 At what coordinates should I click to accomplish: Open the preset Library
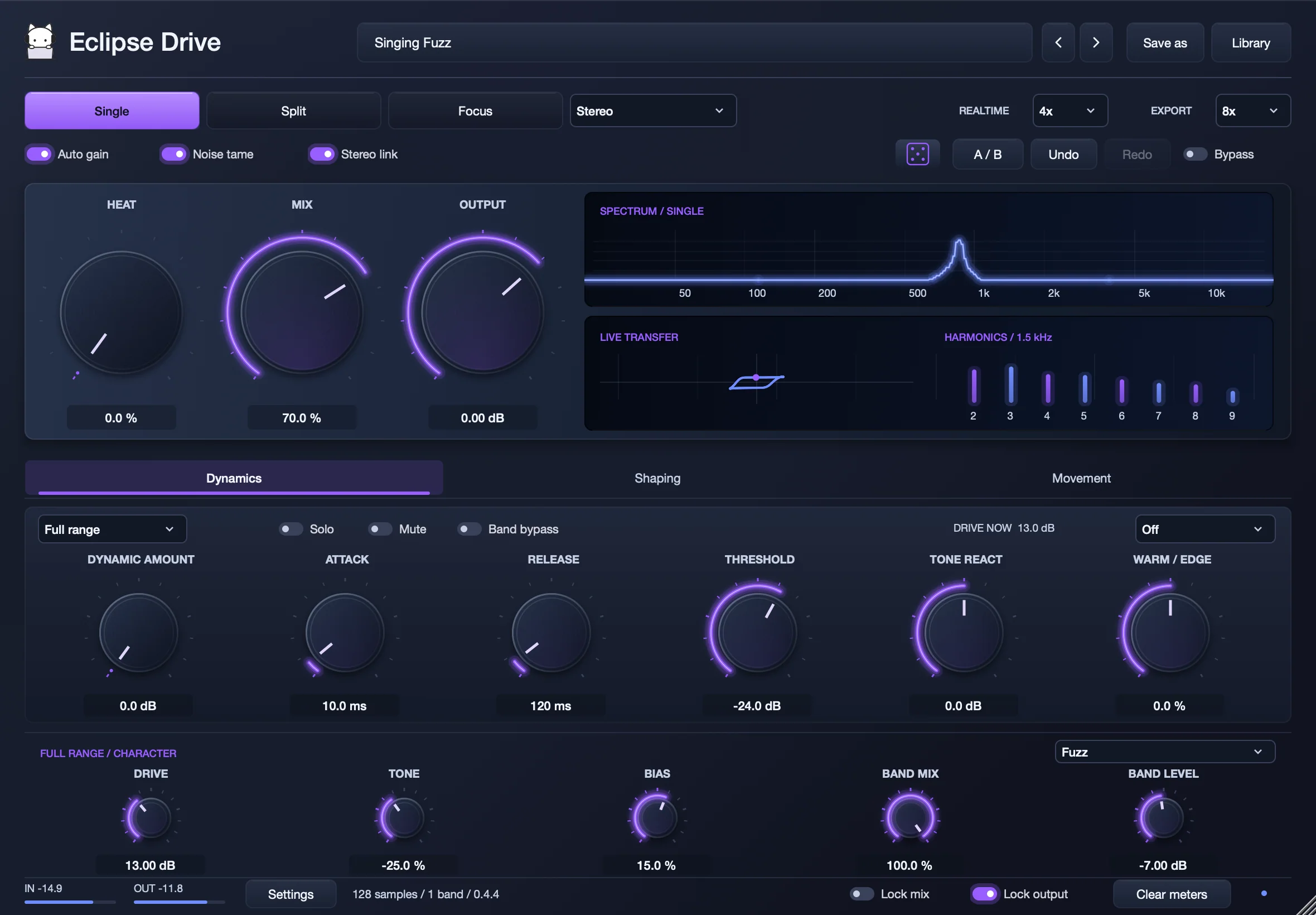coord(1251,42)
